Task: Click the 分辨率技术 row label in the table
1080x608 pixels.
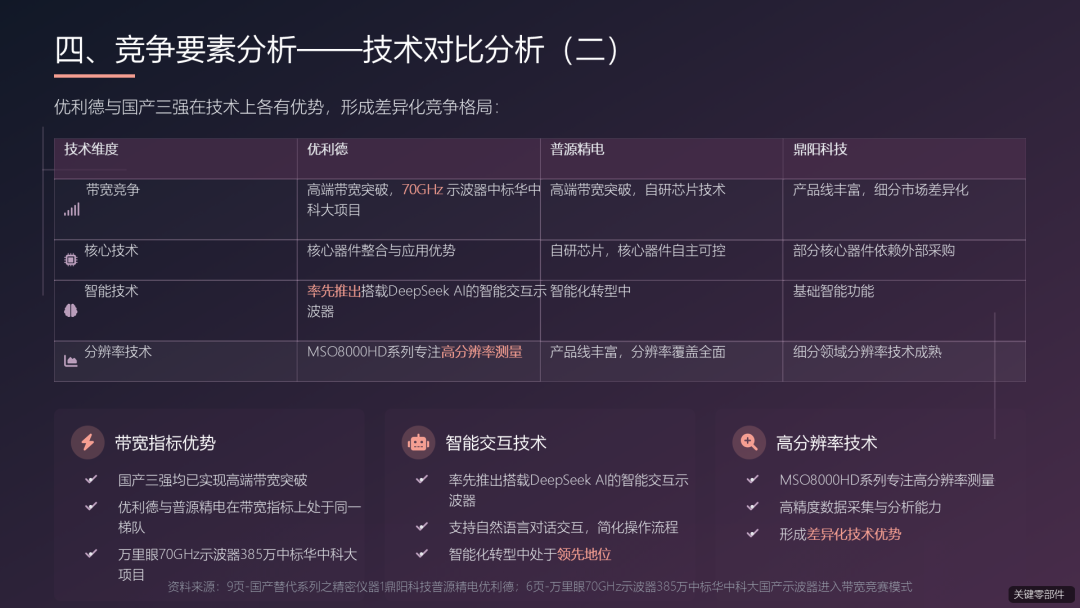Action: 118,351
